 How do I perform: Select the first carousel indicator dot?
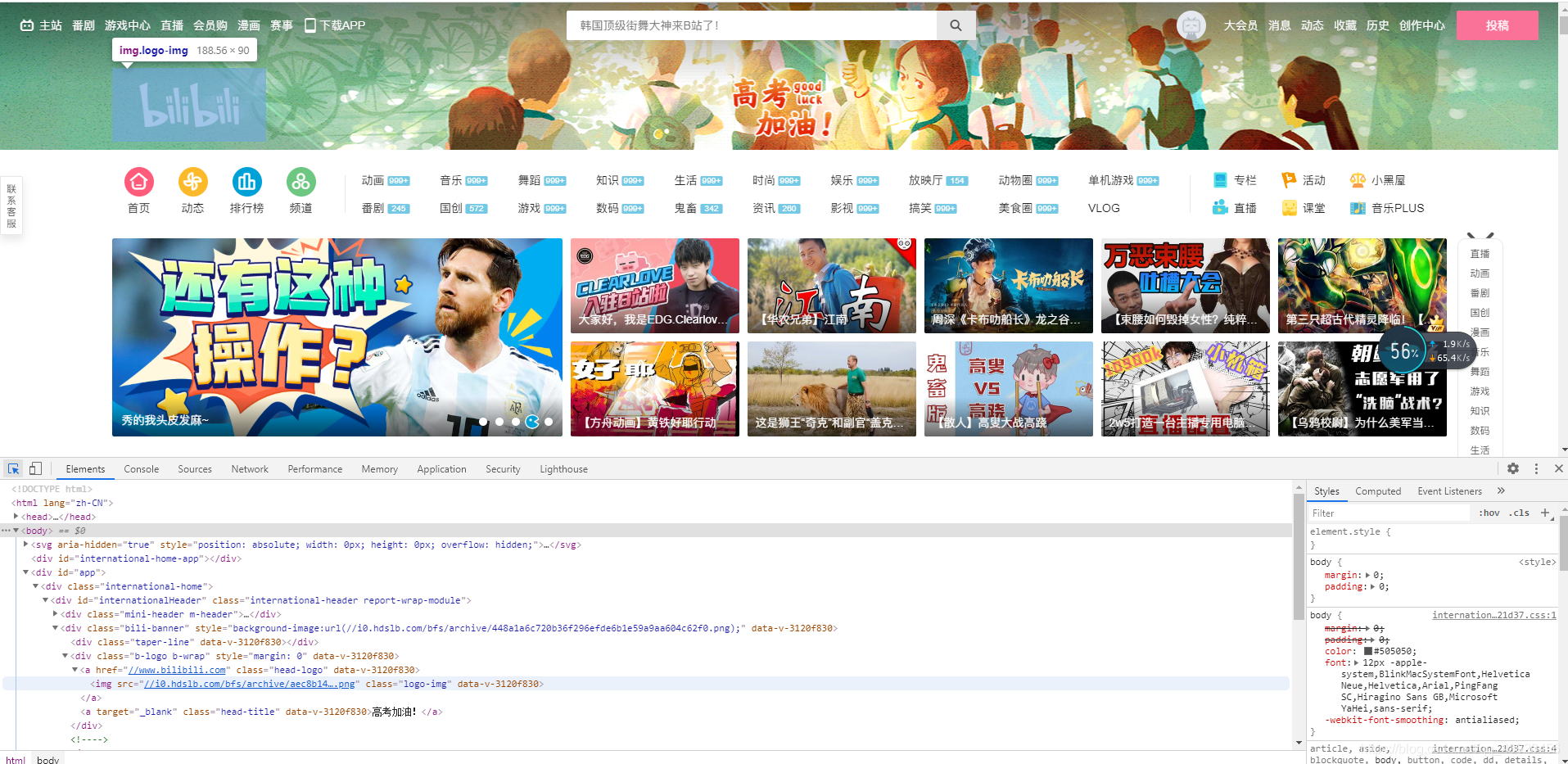click(x=483, y=422)
